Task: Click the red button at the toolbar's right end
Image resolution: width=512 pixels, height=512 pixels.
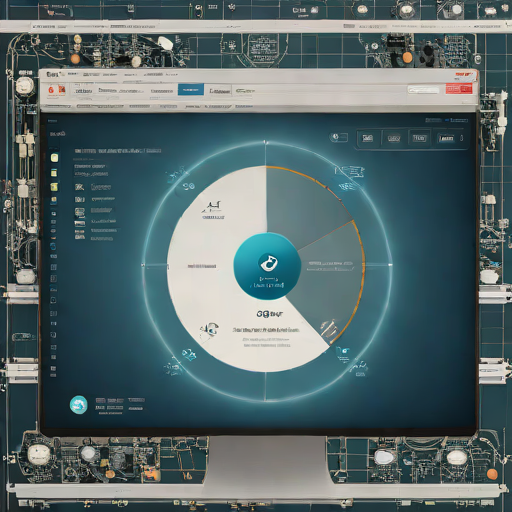Action: coord(459,89)
